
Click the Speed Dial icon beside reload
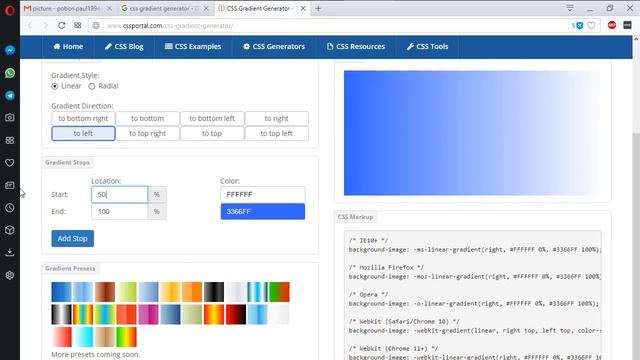(78, 25)
